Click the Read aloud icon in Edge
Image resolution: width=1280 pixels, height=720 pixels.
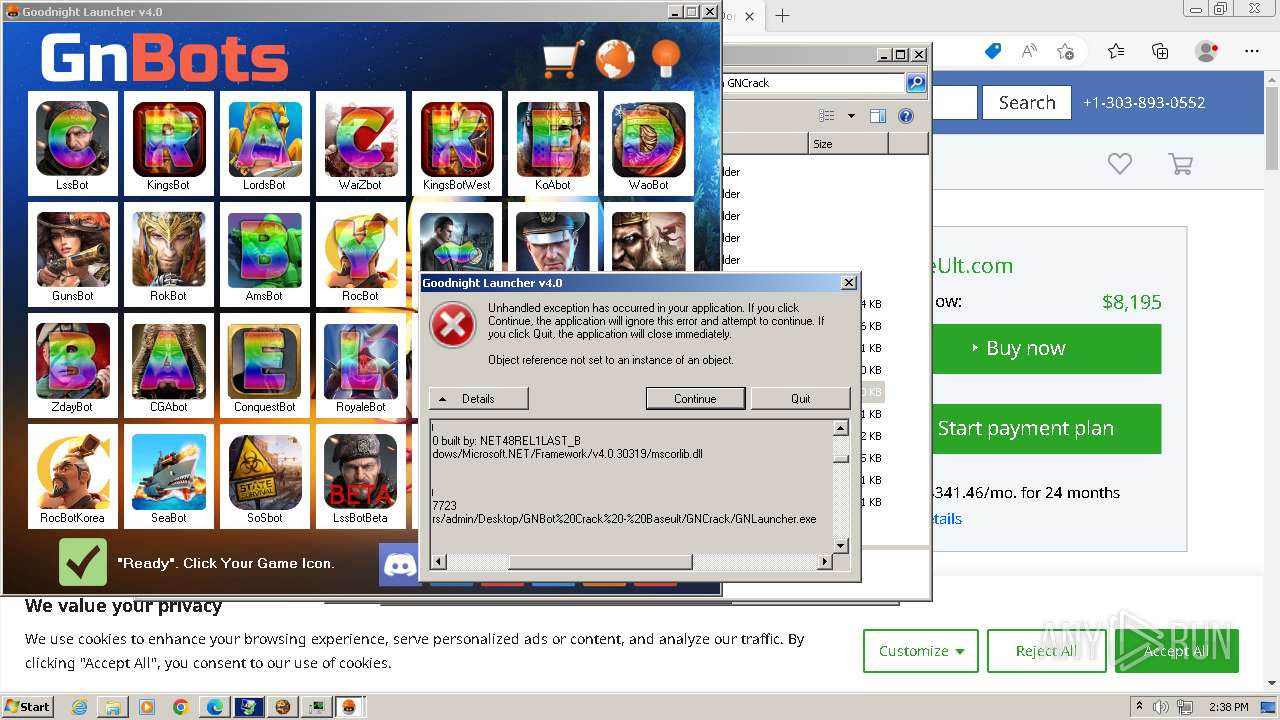click(x=1029, y=51)
